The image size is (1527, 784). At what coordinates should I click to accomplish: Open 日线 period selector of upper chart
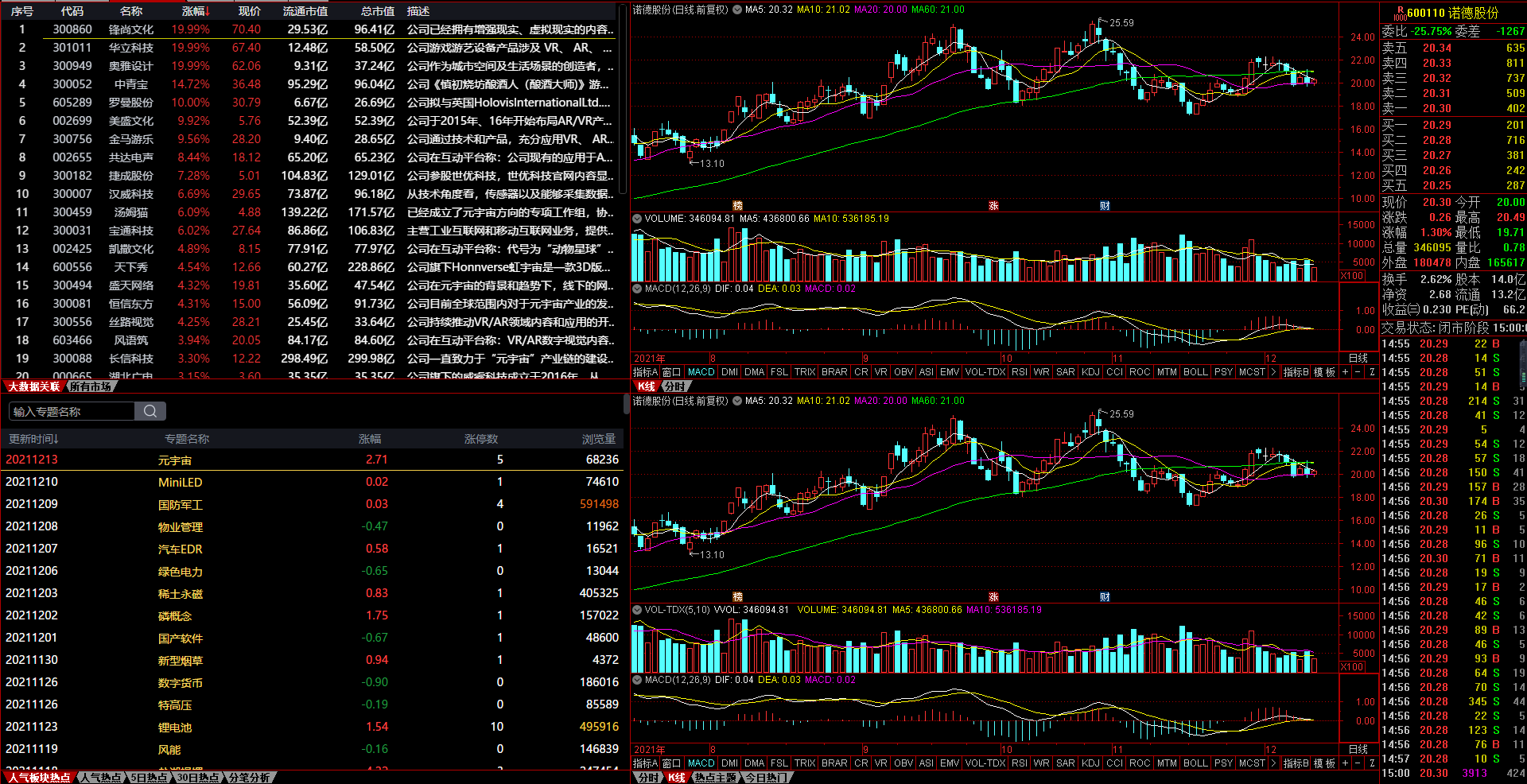[1358, 359]
